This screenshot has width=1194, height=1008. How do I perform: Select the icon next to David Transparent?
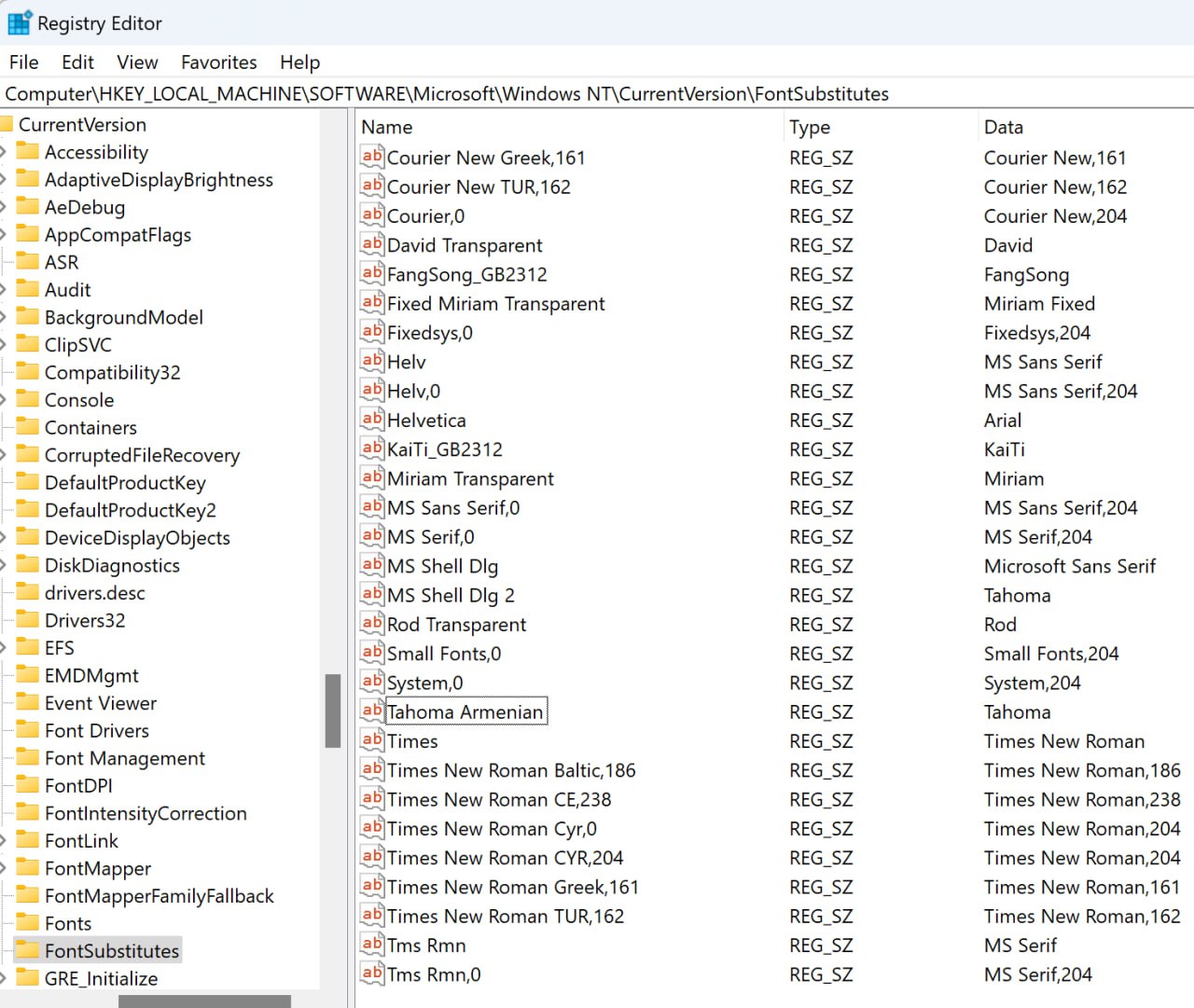tap(372, 244)
